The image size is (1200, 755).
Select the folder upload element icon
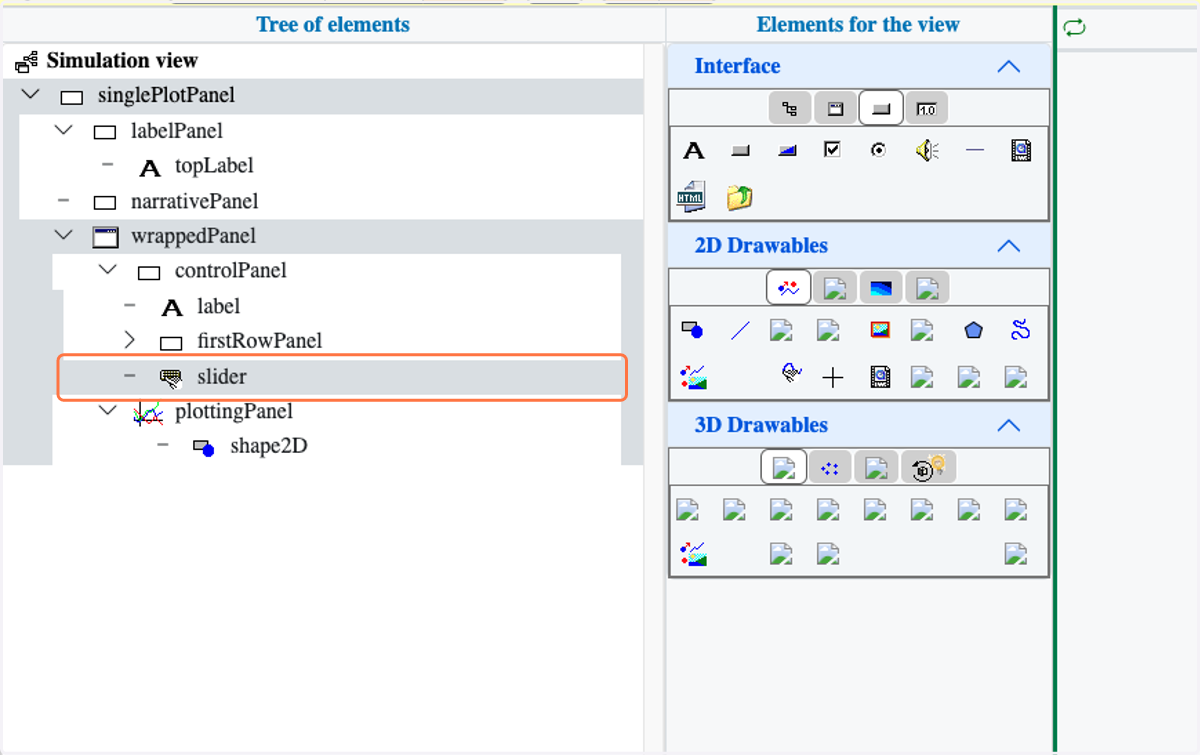tap(739, 197)
